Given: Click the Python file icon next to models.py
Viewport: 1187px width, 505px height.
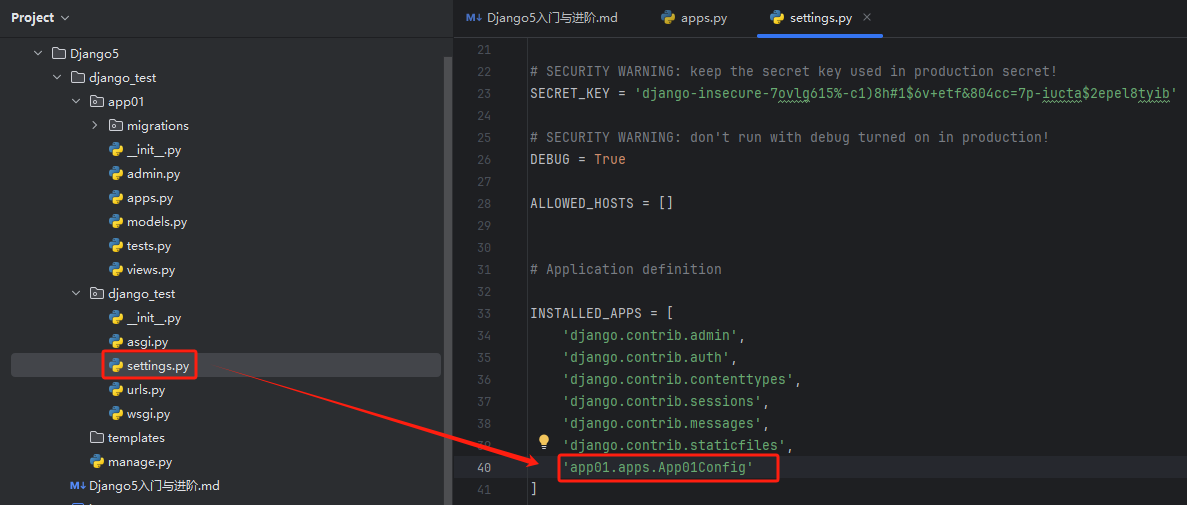Looking at the screenshot, I should click(116, 222).
